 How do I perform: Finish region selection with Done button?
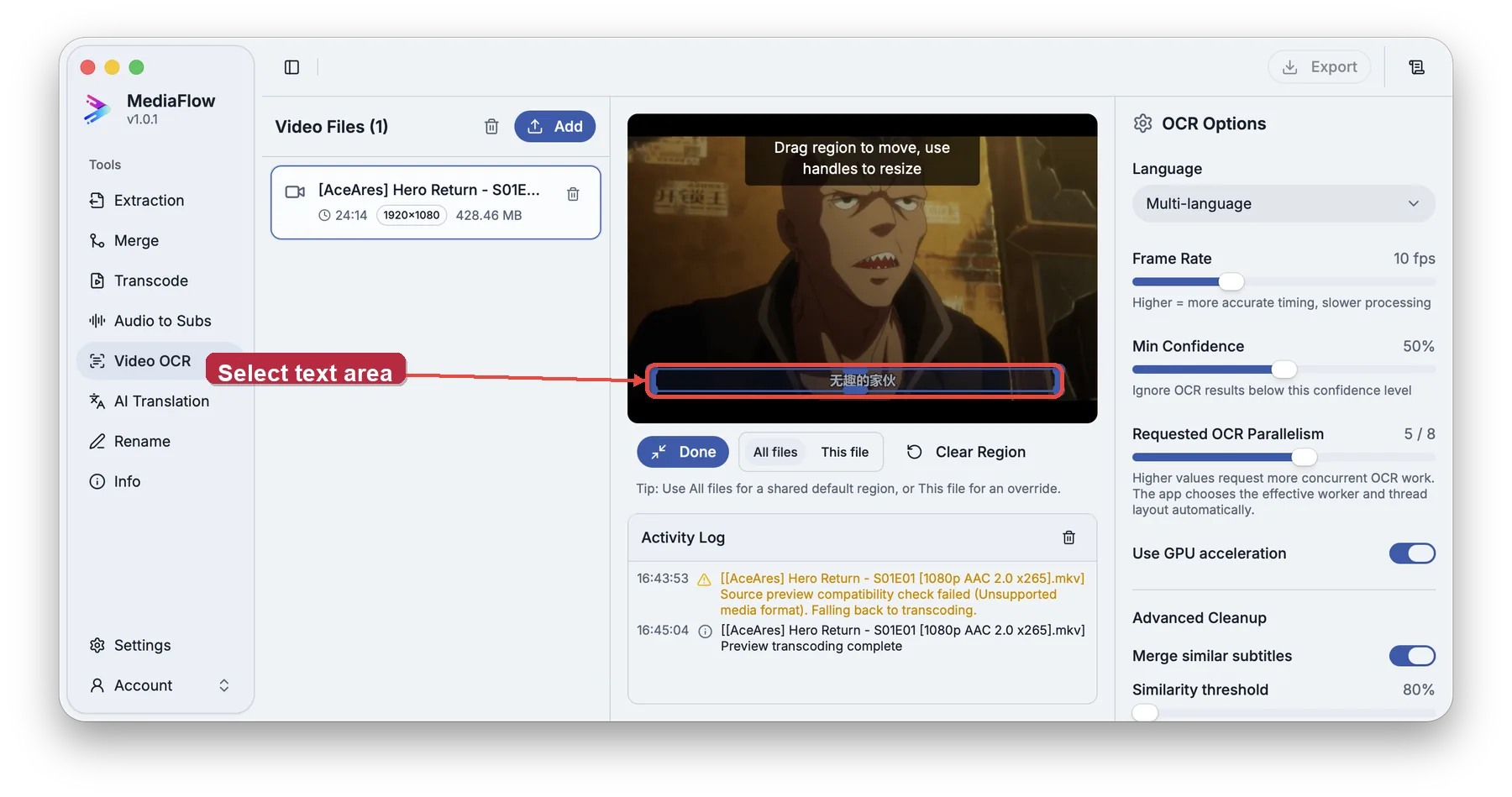(x=683, y=452)
